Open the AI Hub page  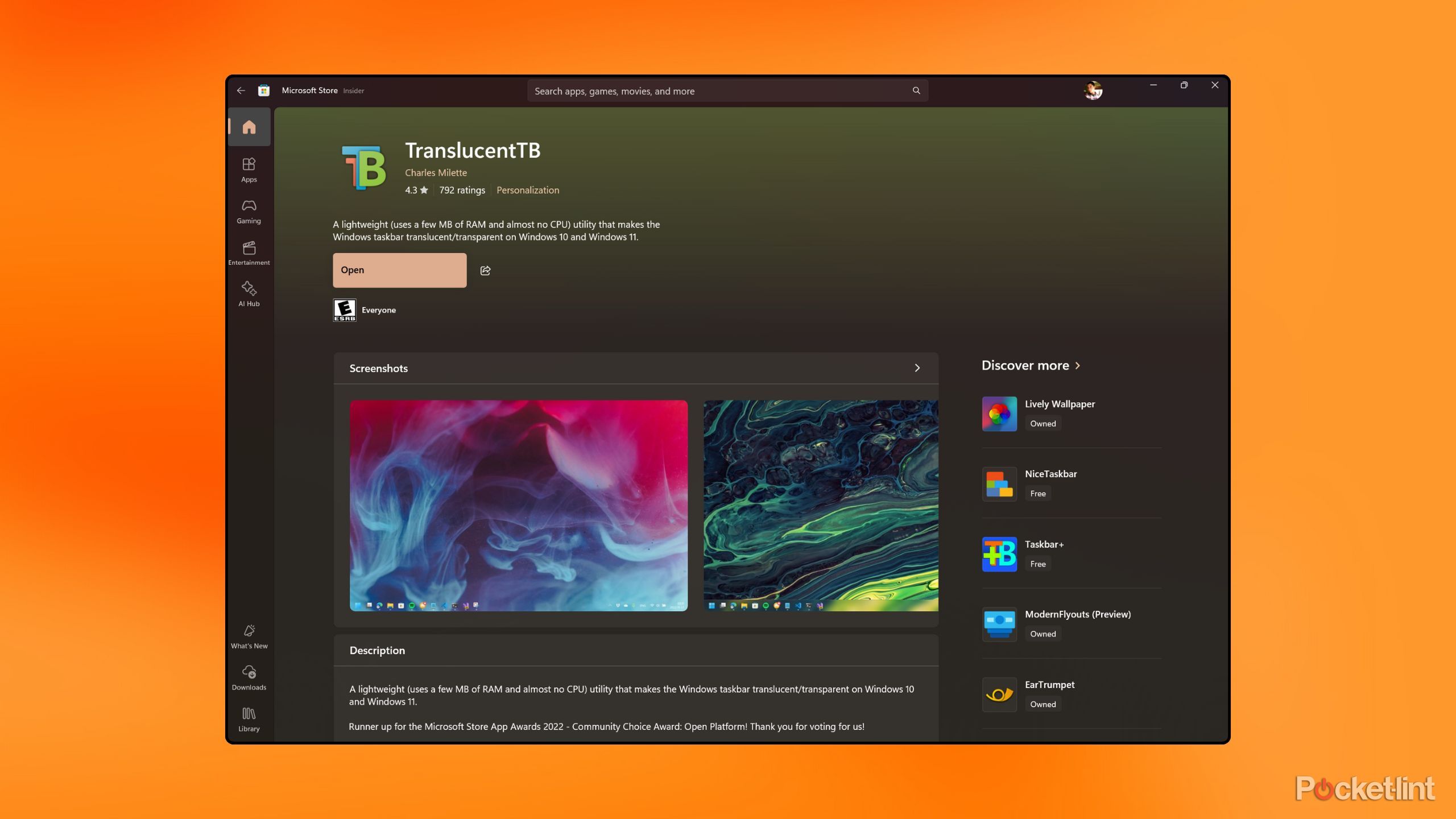[x=249, y=293]
